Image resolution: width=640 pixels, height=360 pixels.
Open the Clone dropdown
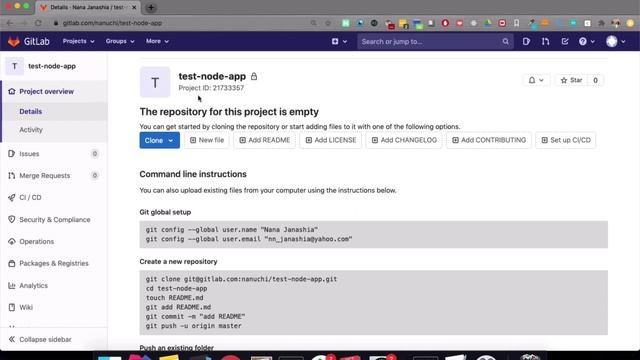pyautogui.click(x=159, y=140)
